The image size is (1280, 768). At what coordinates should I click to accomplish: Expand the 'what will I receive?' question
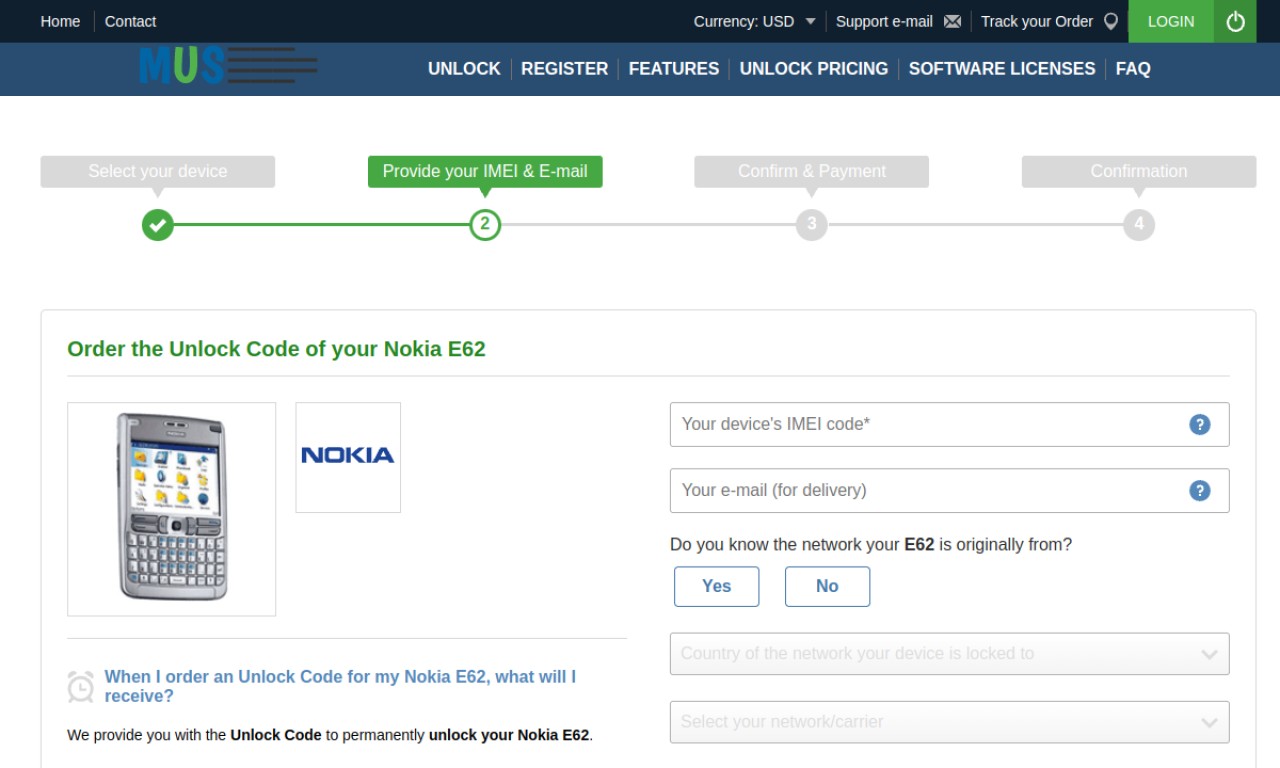(340, 686)
